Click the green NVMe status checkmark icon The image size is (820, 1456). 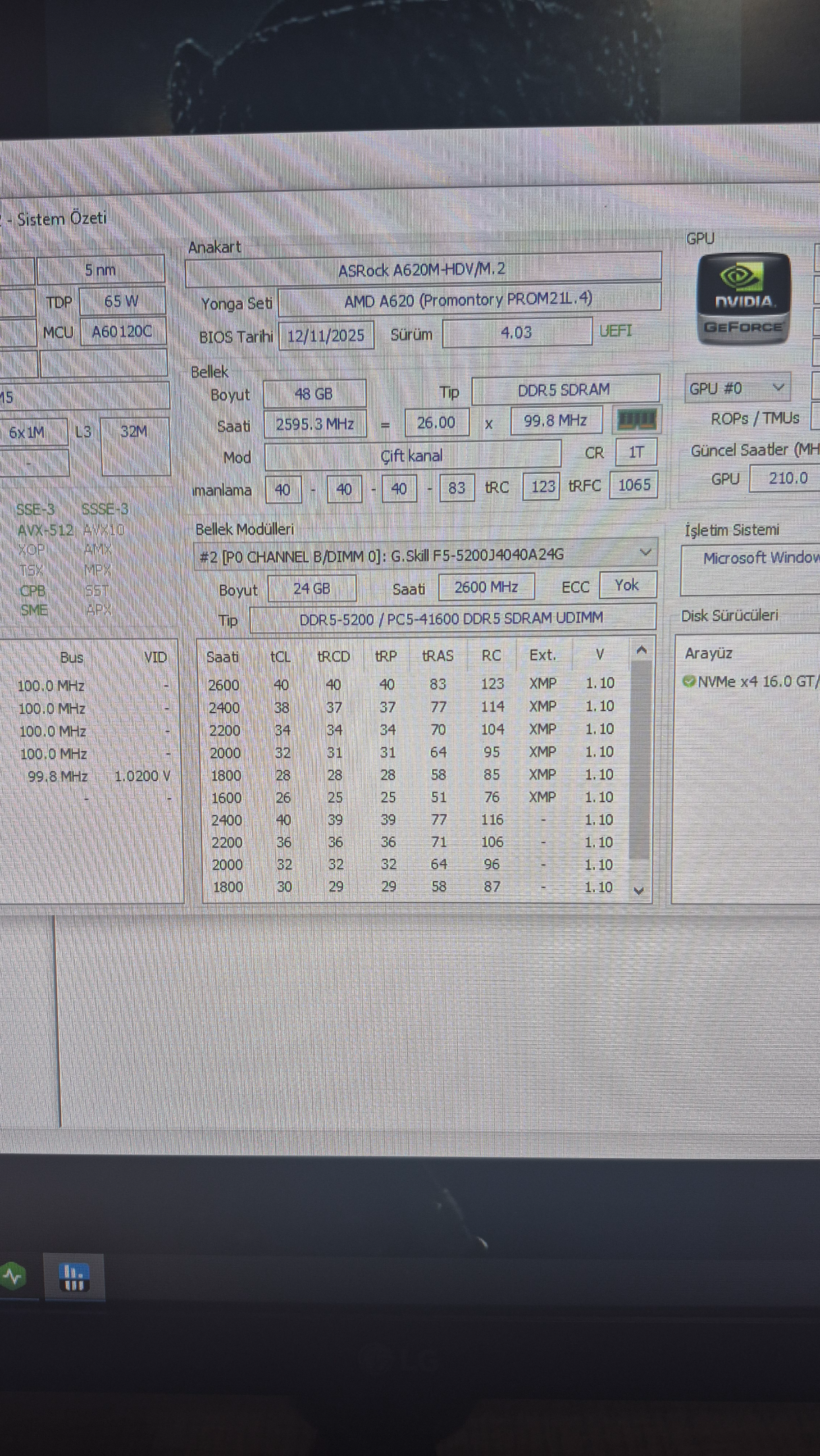pos(689,681)
